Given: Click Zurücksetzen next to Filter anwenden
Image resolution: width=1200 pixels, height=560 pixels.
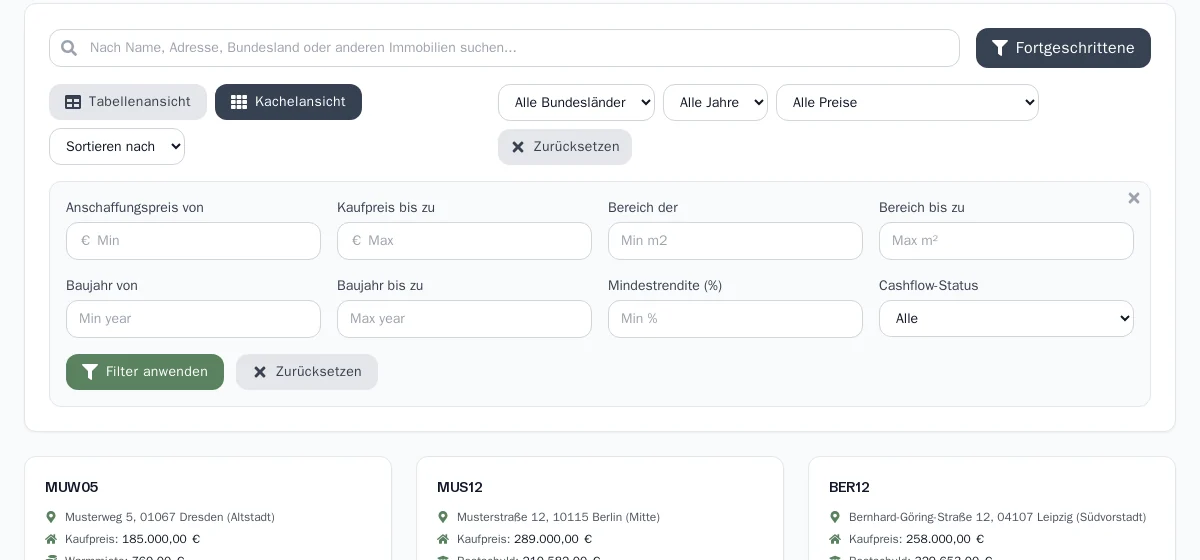Looking at the screenshot, I should [307, 372].
